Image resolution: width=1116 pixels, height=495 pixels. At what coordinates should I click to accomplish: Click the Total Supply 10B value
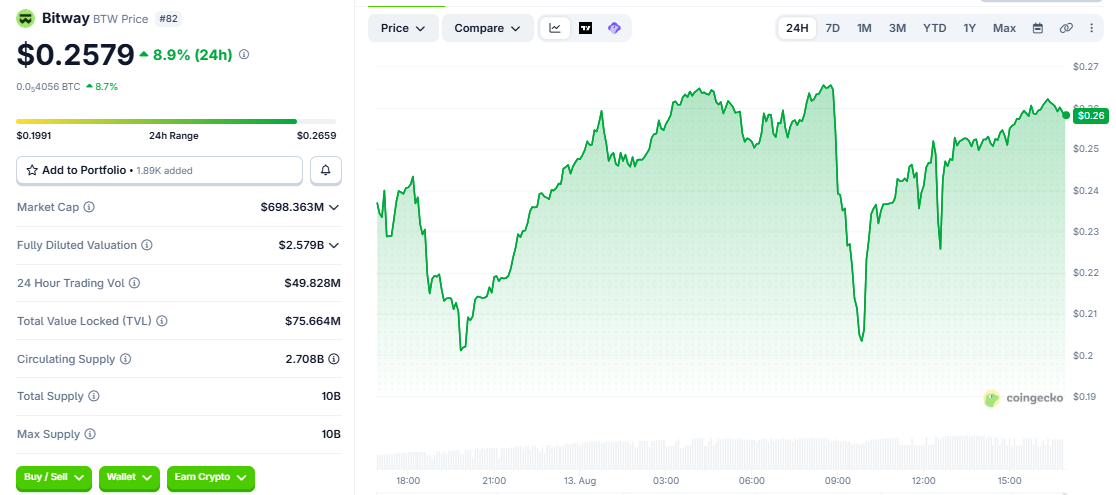pyautogui.click(x=331, y=396)
